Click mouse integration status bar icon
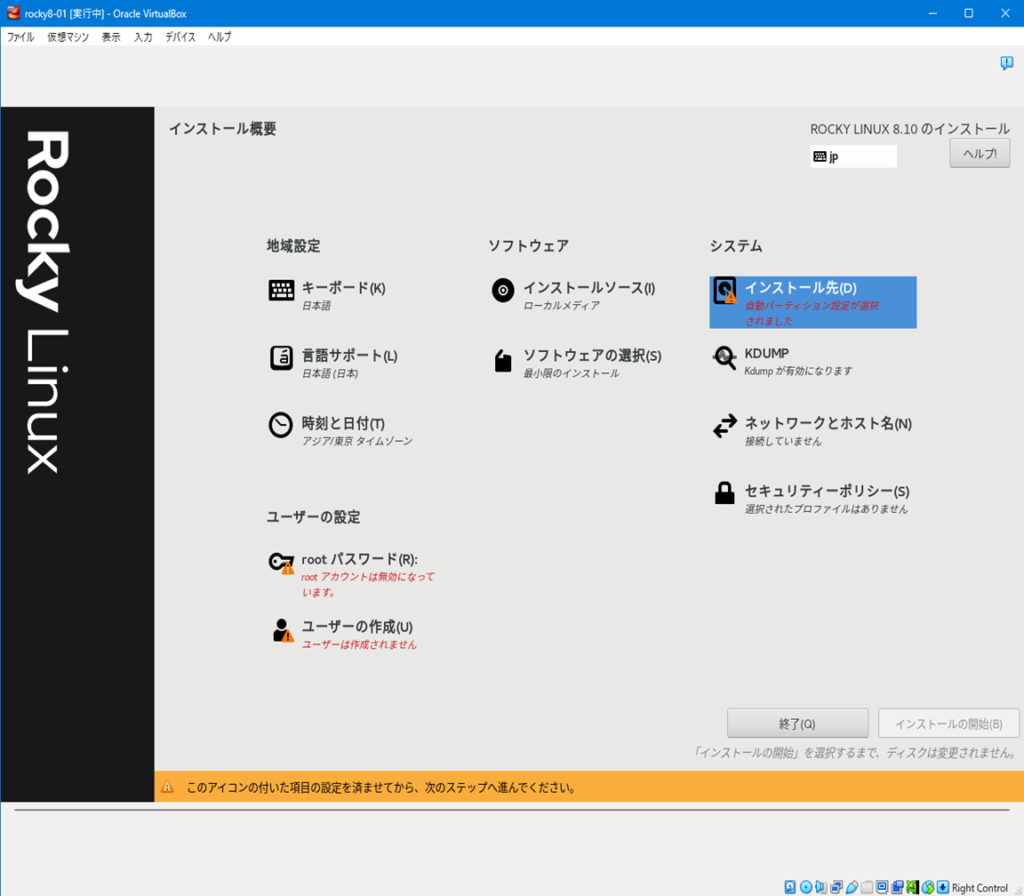Viewport: 1024px width, 896px height. click(x=928, y=887)
